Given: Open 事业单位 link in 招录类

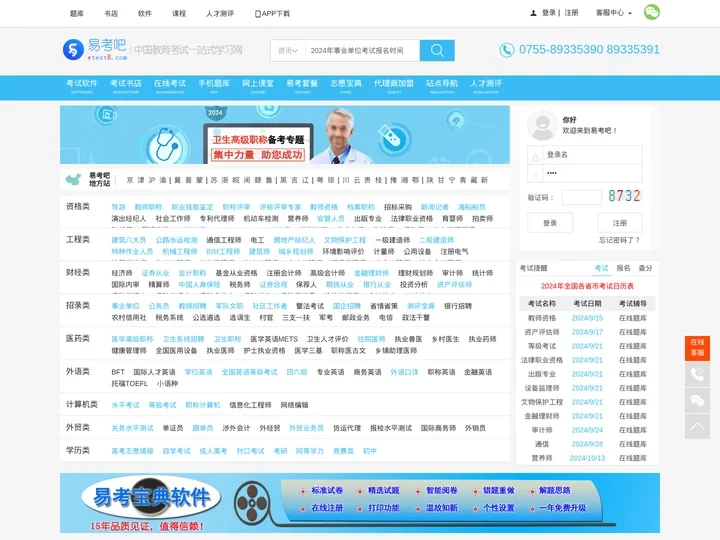Looking at the screenshot, I should tap(125, 306).
